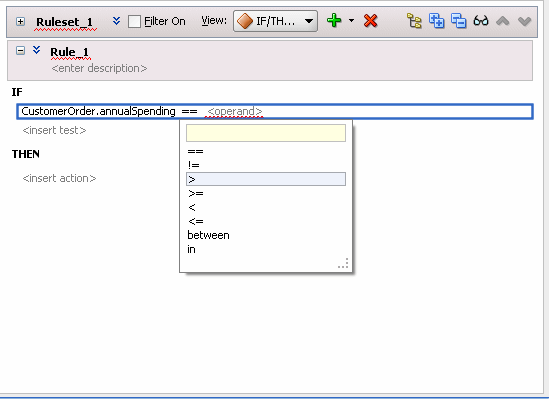
Task: Click the glasses view icon
Action: pos(481,21)
